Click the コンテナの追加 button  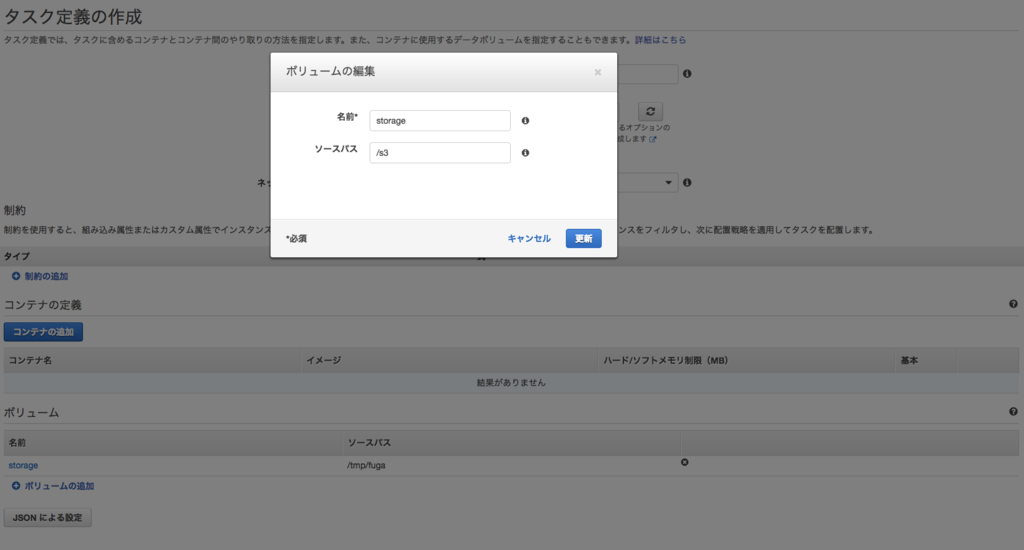coord(43,332)
